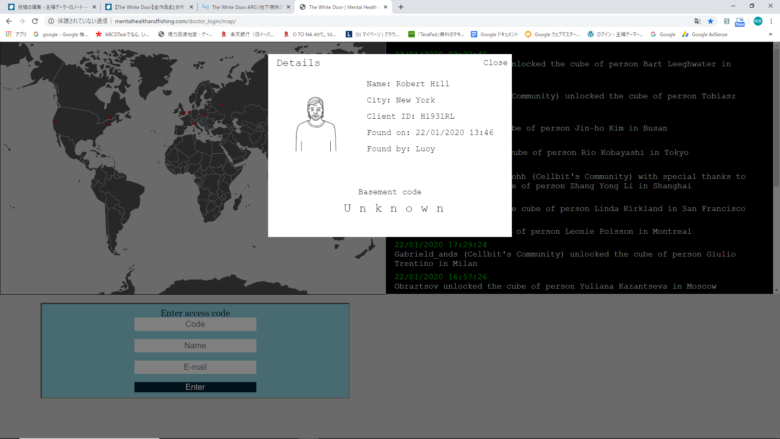Click the vertical page scrollbar
The width and height of the screenshot is (780, 439).
tap(776, 167)
